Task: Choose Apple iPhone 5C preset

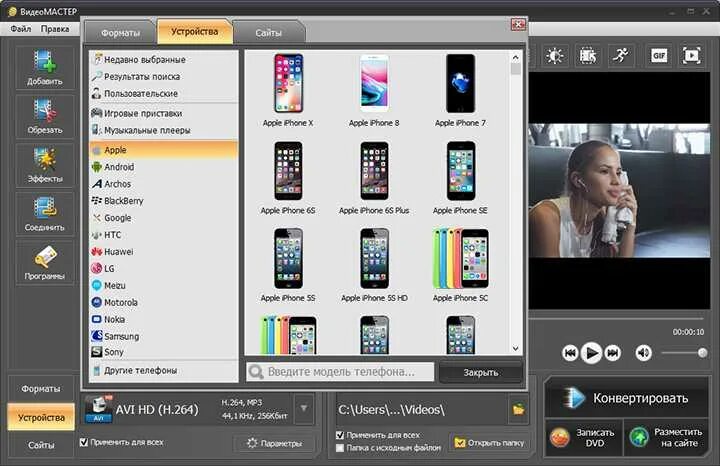Action: coord(460,265)
